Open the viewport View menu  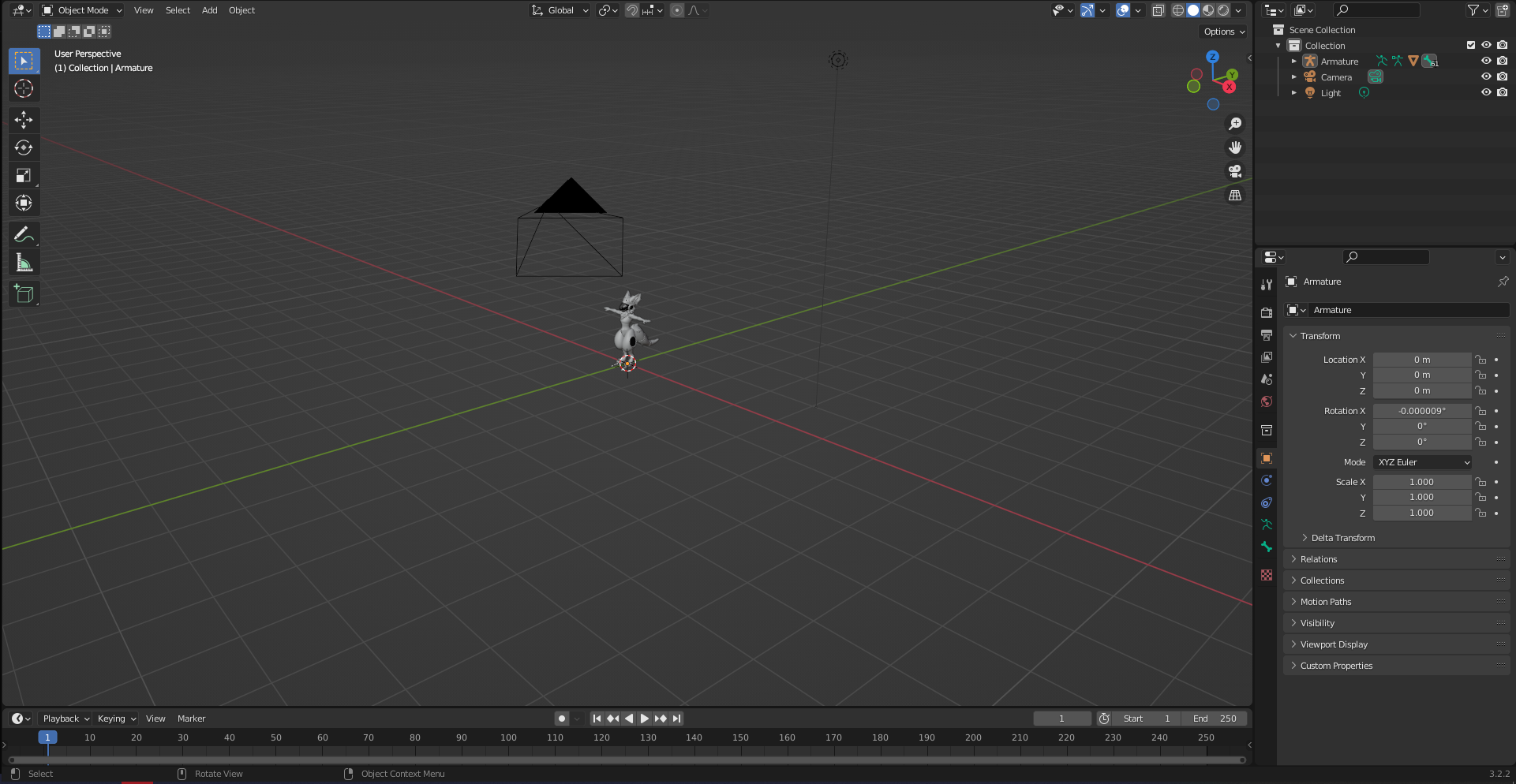tap(144, 10)
